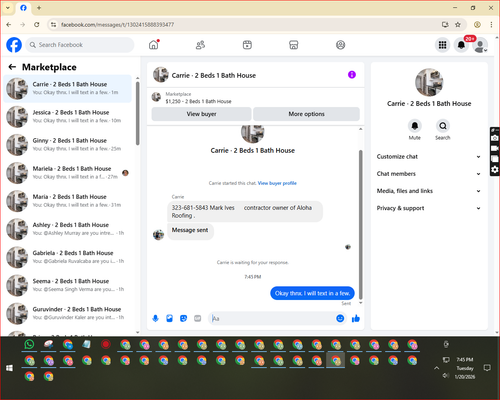This screenshot has width=500, height=400.
Task: Choose a sticker icon in composer
Action: [184, 318]
